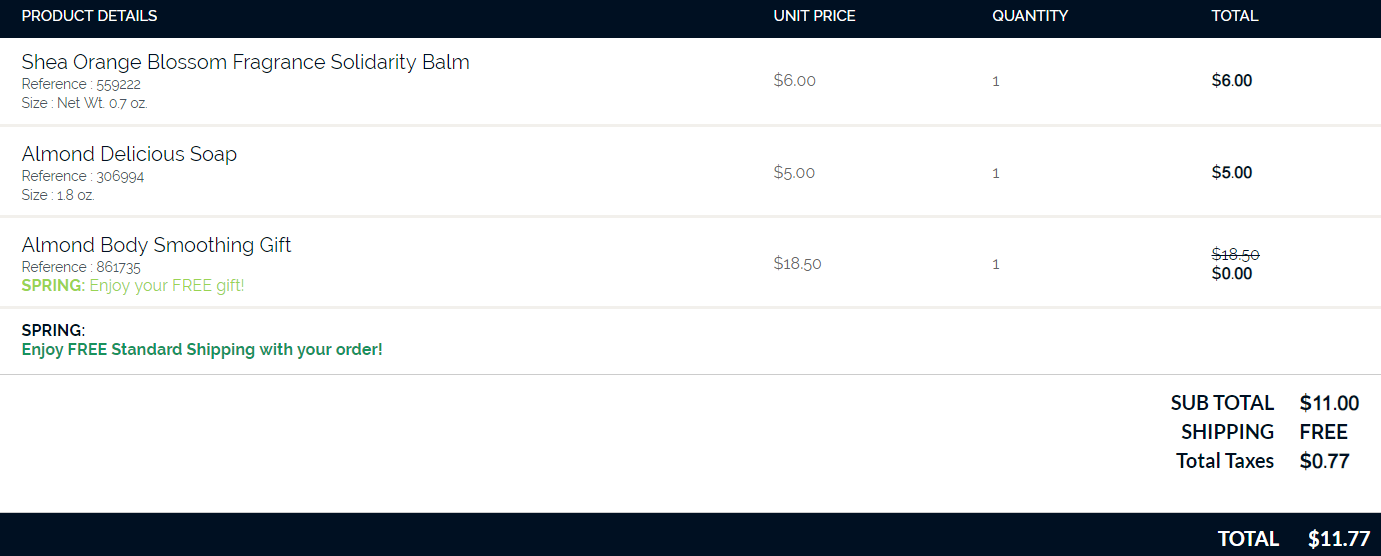Image resolution: width=1381 pixels, height=556 pixels.
Task: Click the TOTAL column header
Action: (1235, 16)
